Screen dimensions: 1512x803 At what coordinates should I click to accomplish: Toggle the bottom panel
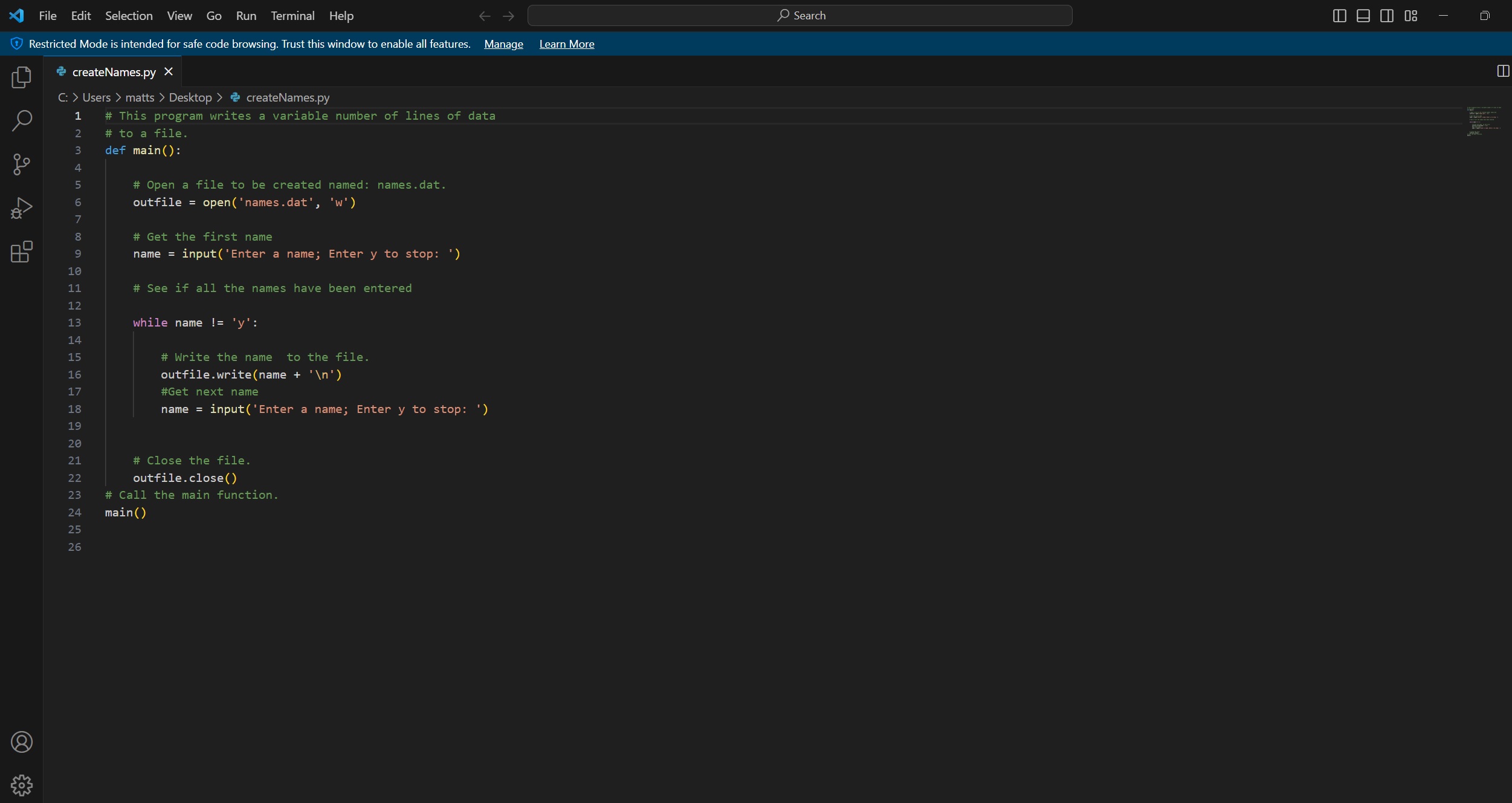click(1363, 16)
